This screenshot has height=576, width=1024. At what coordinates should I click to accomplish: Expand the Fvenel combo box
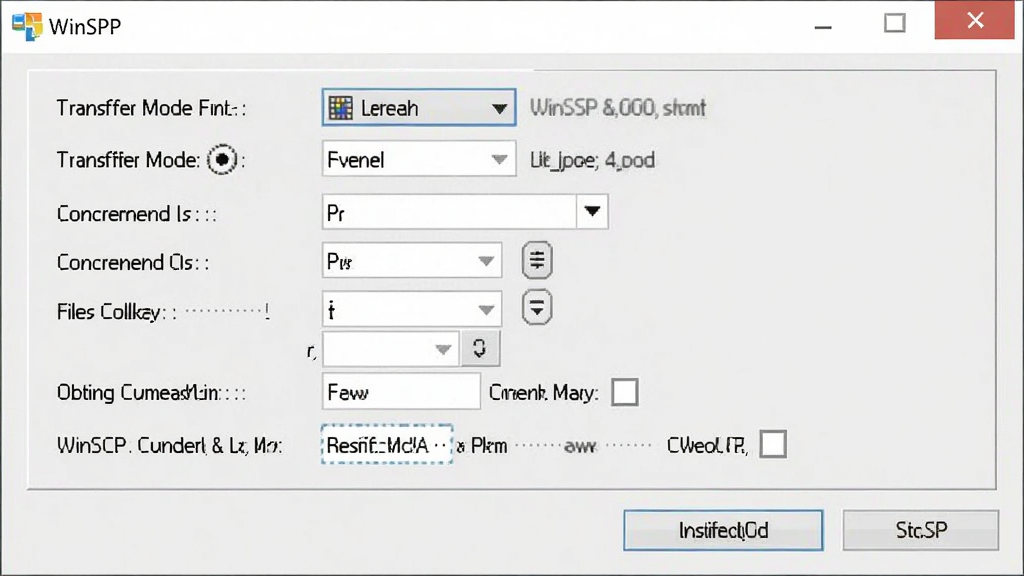tap(419, 159)
